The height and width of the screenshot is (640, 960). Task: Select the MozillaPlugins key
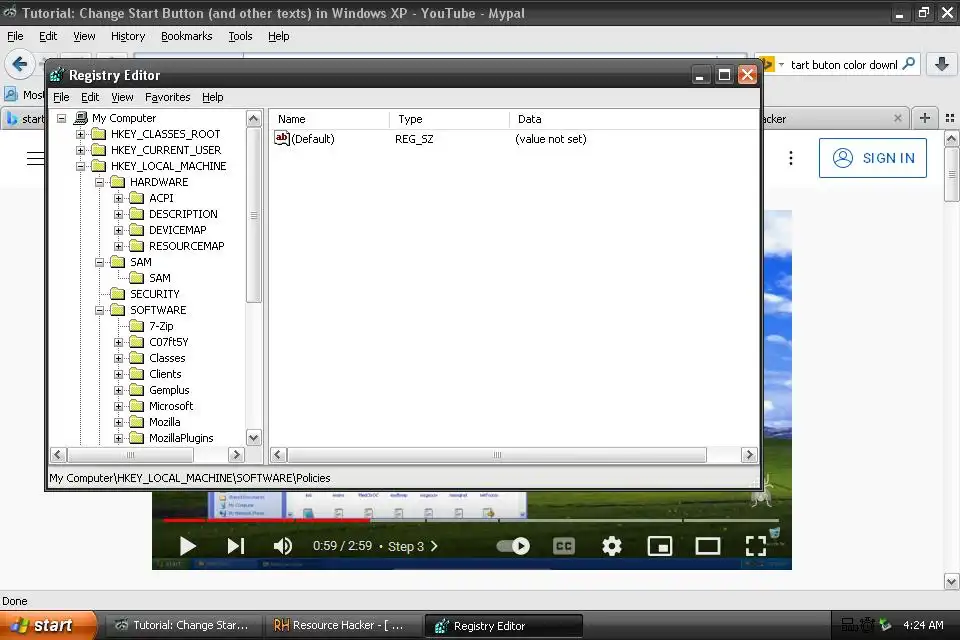[181, 438]
